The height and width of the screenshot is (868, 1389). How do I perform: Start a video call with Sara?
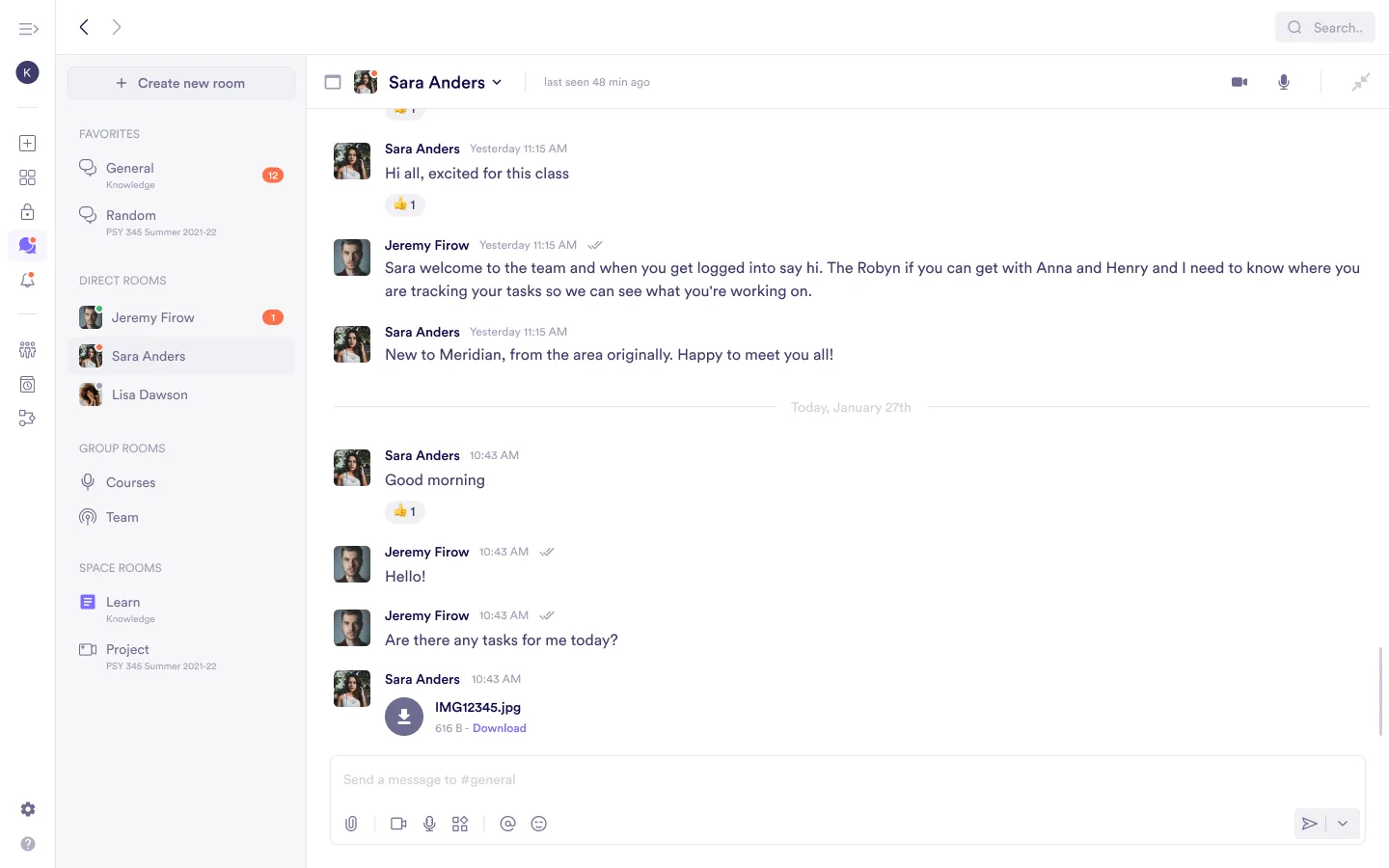pyautogui.click(x=1239, y=82)
